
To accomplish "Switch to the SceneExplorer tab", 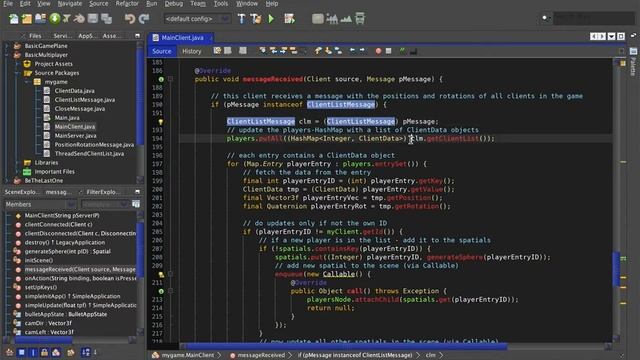I will pos(22,192).
